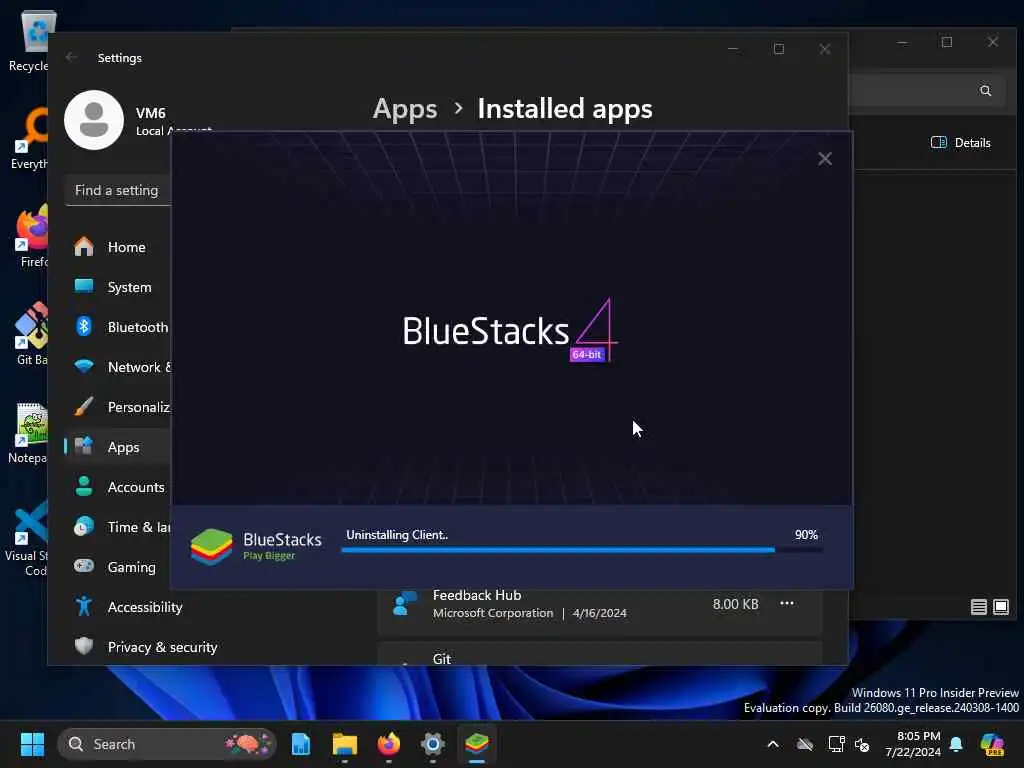This screenshot has width=1024, height=768.
Task: Open File Explorer from the taskbar
Action: coord(345,744)
